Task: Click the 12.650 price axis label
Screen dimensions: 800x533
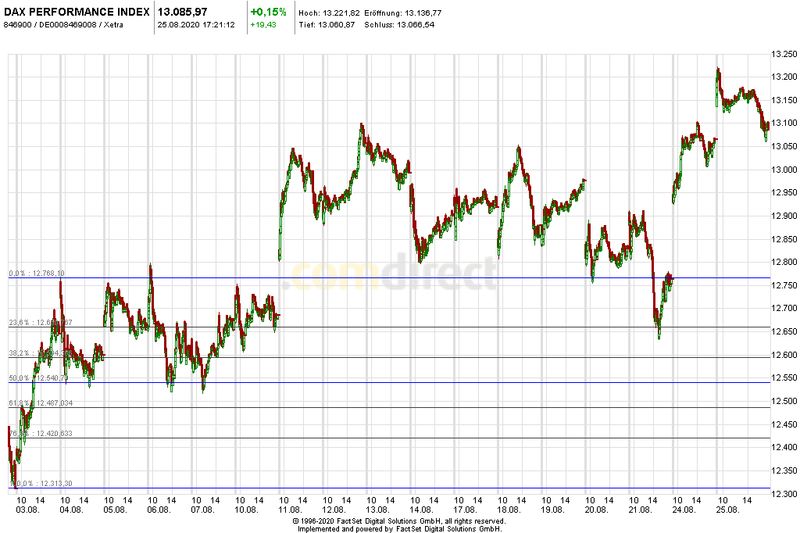Action: pos(784,332)
